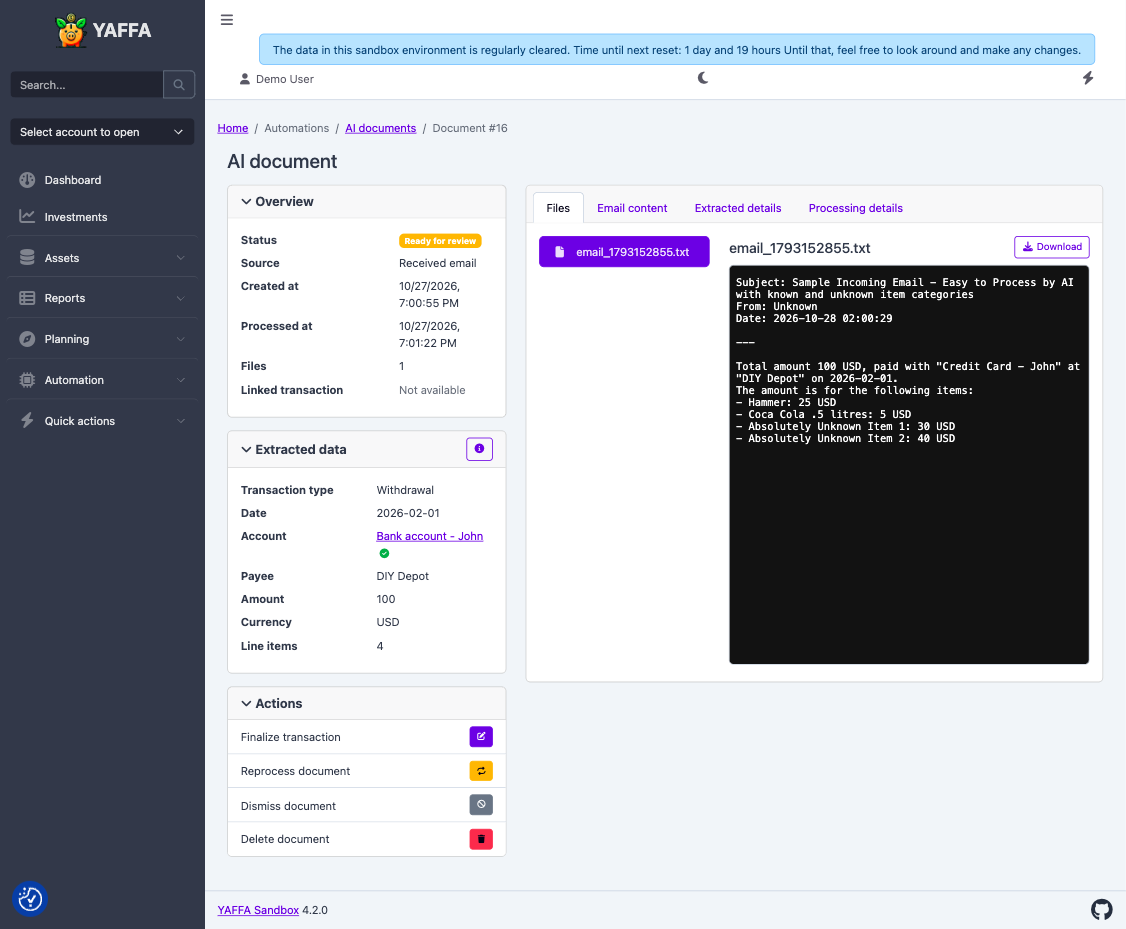Viewport: 1126px width, 929px height.
Task: Collapse the Extracted data panel
Action: (294, 449)
